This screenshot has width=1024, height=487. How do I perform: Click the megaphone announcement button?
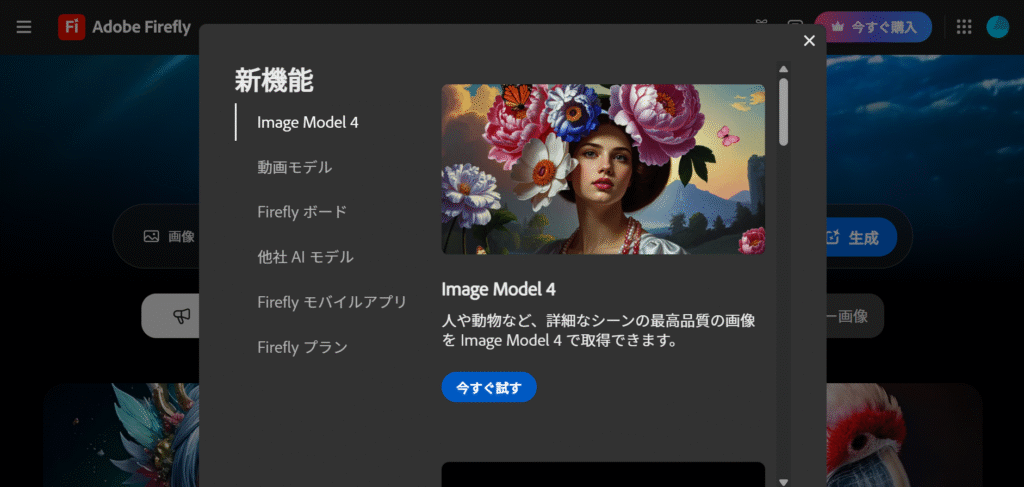click(171, 316)
